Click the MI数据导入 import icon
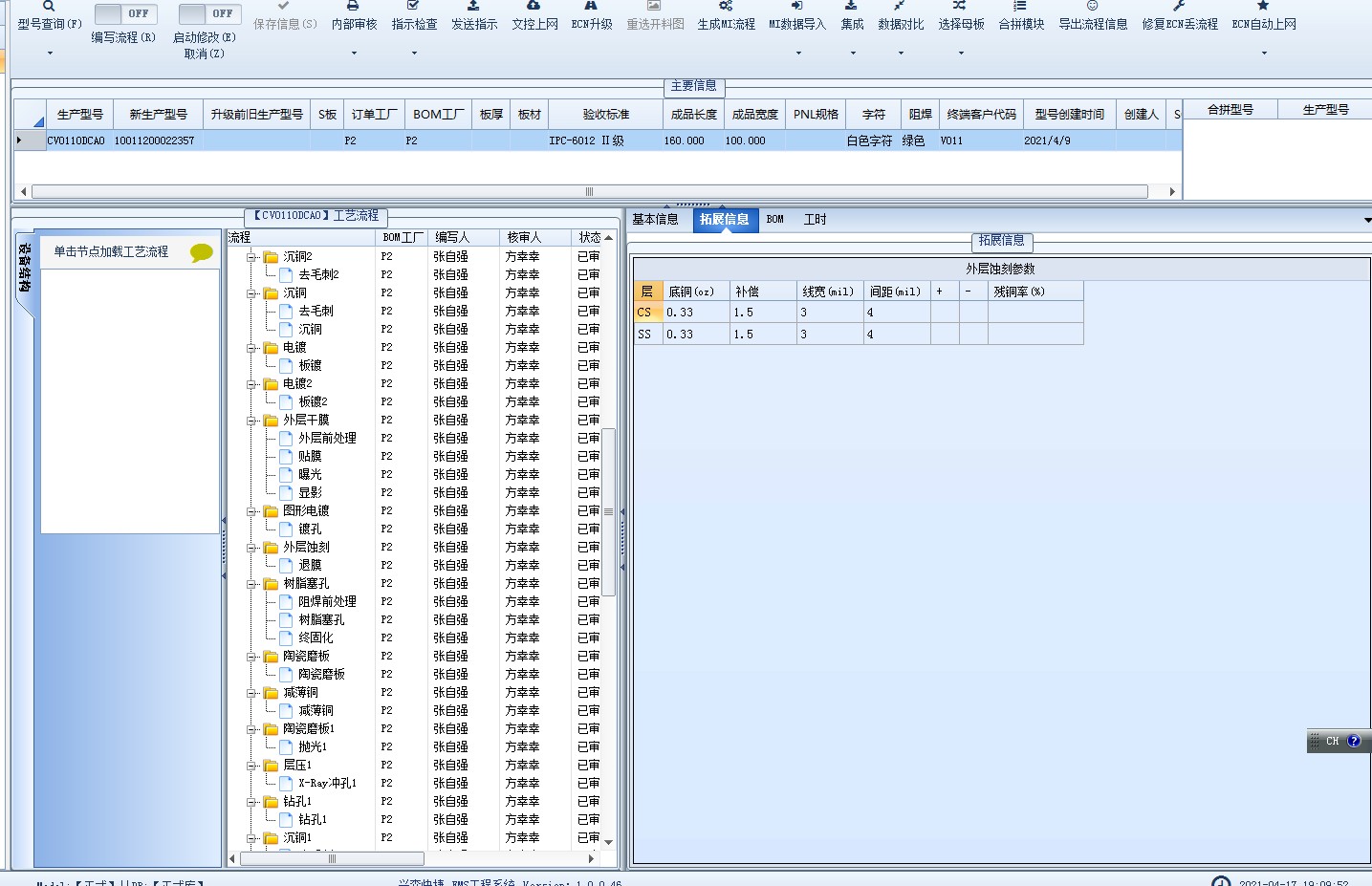Image resolution: width=1372 pixels, height=886 pixels. 796,6
